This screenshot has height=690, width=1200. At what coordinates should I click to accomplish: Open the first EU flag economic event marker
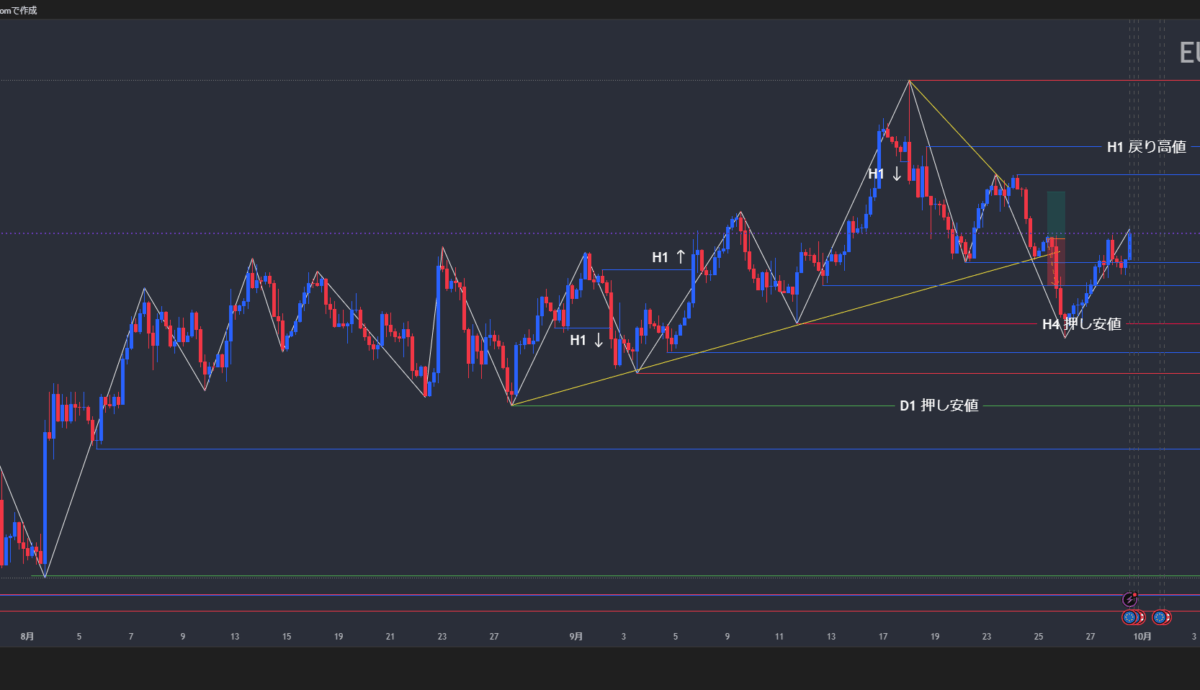(x=1129, y=617)
